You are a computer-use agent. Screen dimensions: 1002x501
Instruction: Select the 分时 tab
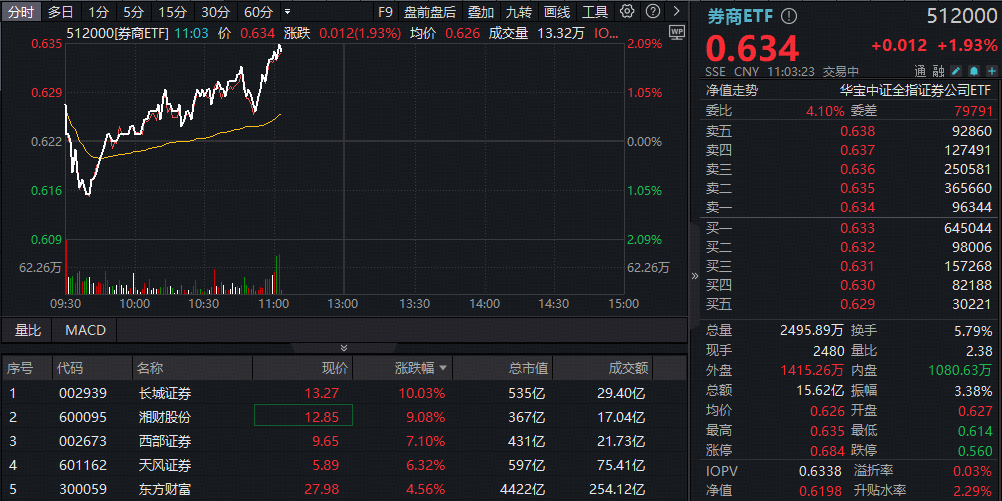[21, 12]
